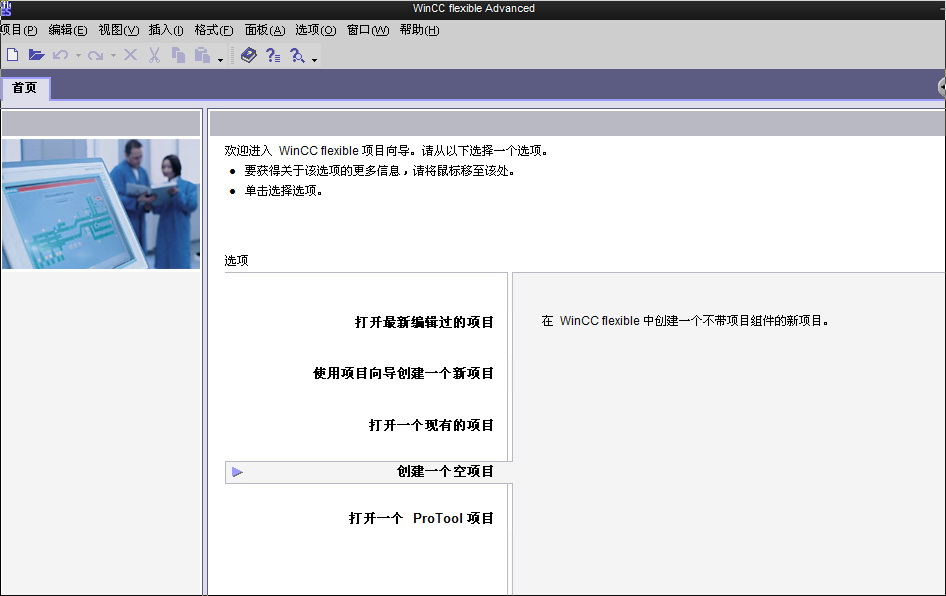Click the operators photo thumbnail at left
The width and height of the screenshot is (946, 596).
click(x=101, y=204)
